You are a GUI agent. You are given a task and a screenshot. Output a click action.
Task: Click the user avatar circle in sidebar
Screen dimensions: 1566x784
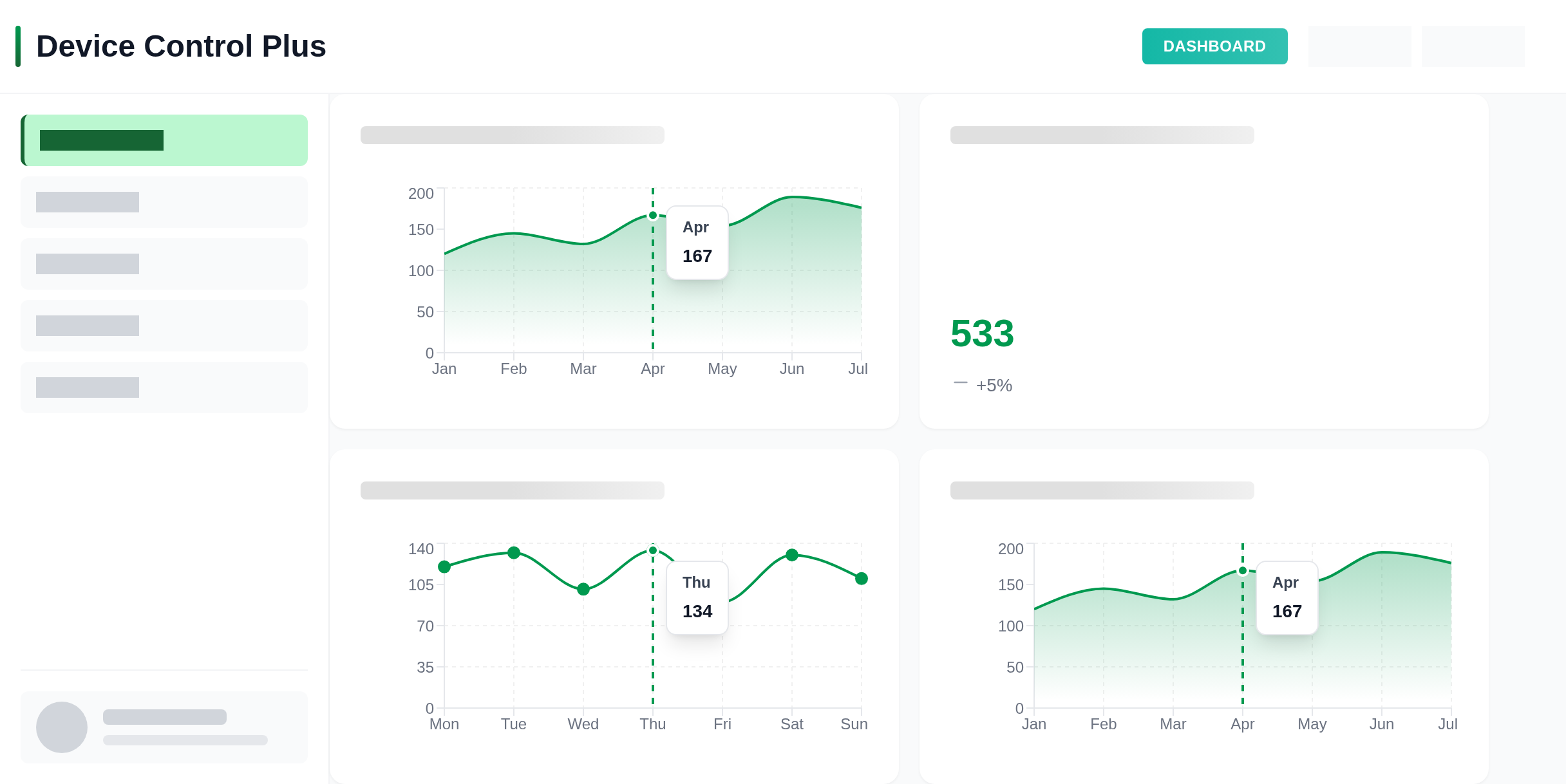(x=62, y=727)
